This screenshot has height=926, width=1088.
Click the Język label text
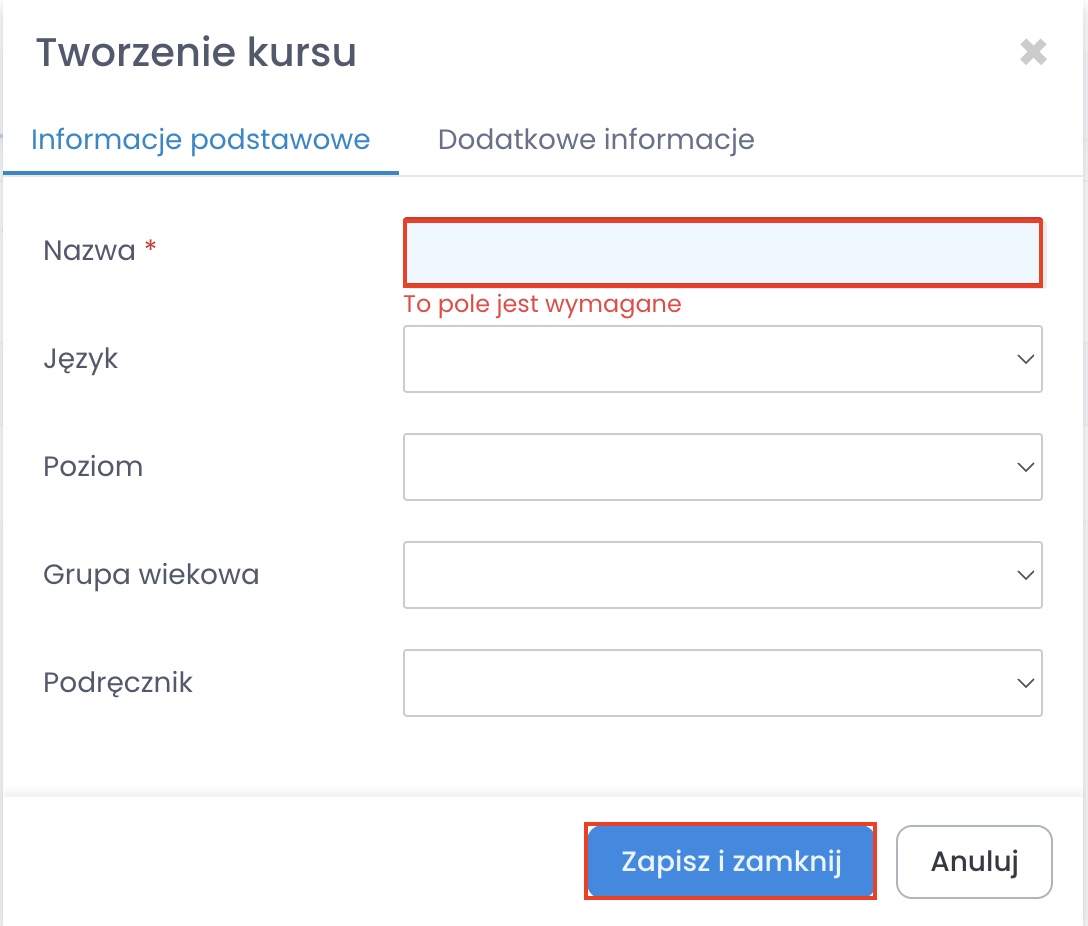click(81, 358)
